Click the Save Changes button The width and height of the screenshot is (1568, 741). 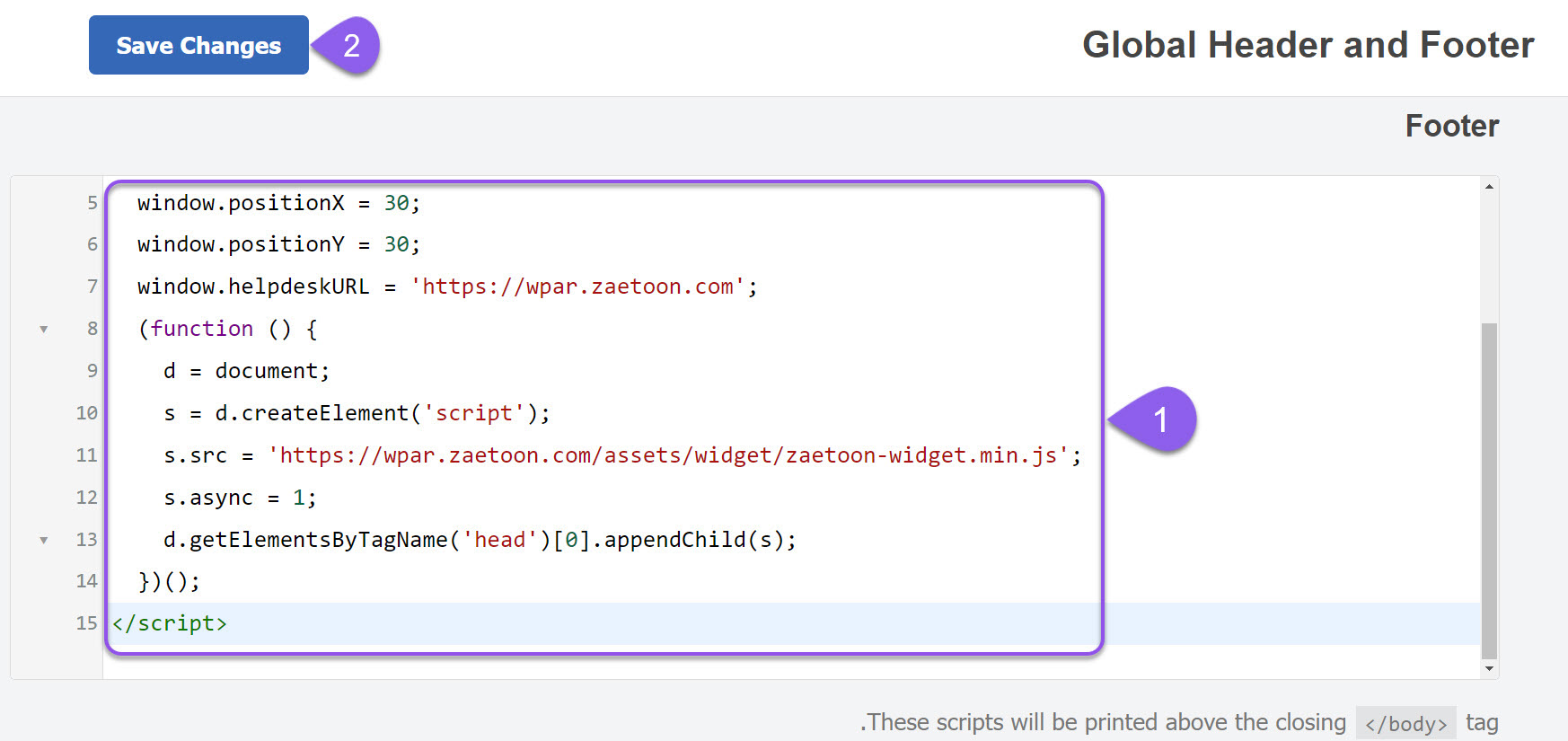pos(198,45)
